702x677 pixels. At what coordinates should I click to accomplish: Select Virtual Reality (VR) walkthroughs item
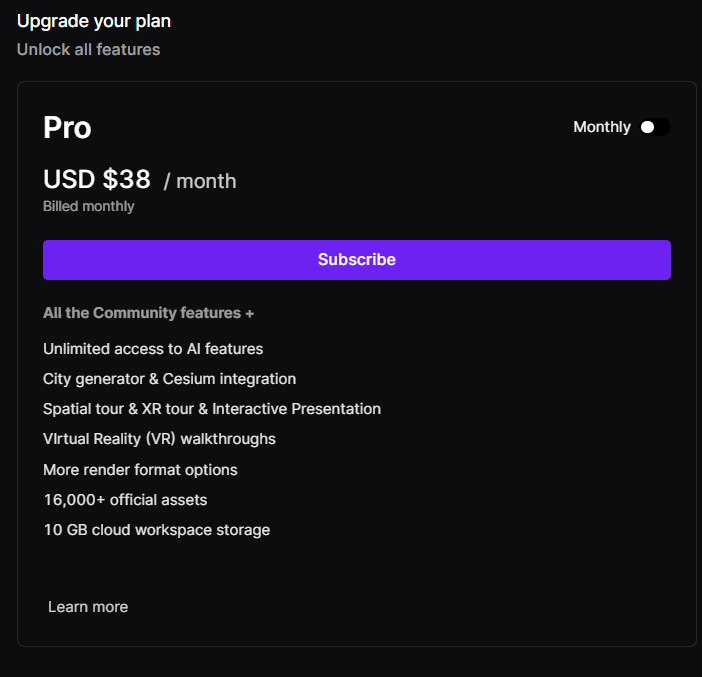[159, 439]
